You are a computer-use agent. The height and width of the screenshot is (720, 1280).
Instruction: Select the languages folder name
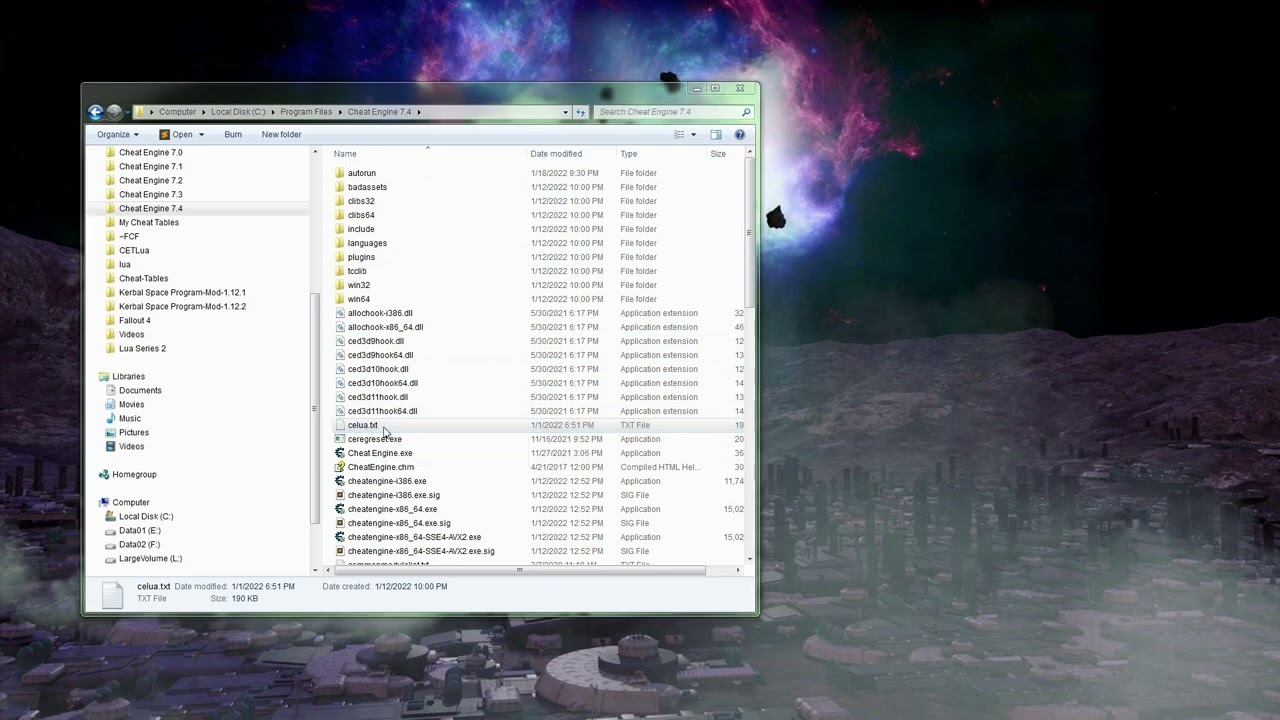coord(367,243)
